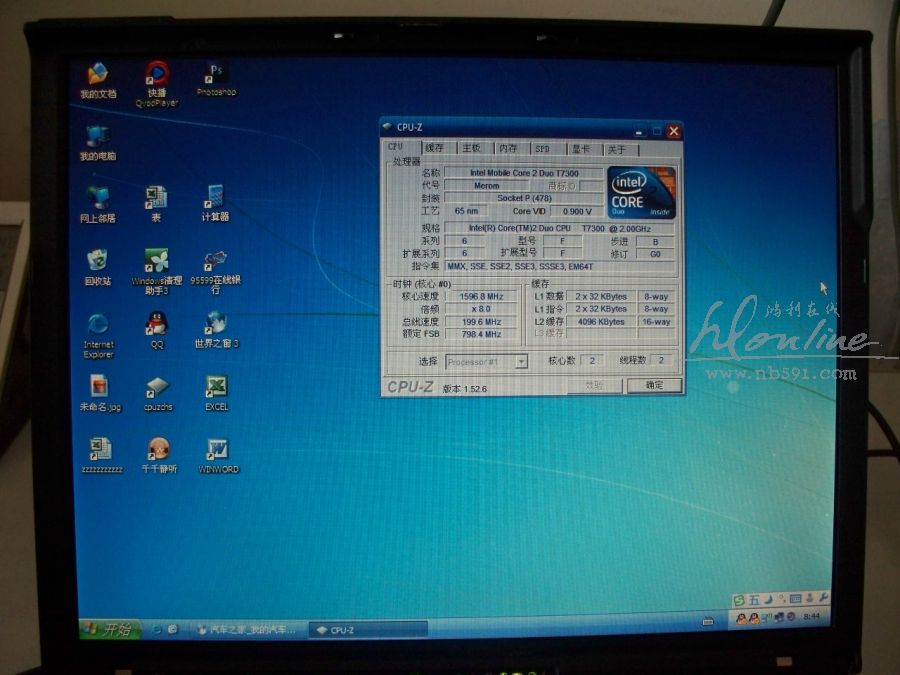Click the bus speed value '199.6 MHz'

click(481, 321)
